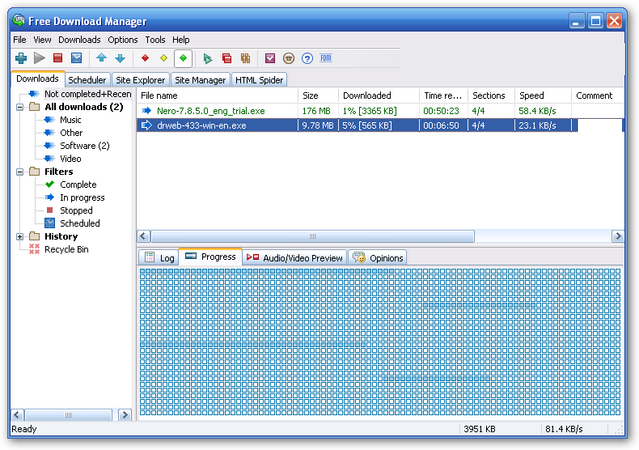The height and width of the screenshot is (450, 639).
Task: Select medium traffic mode with the yellow diamond icon
Action: coord(164,58)
